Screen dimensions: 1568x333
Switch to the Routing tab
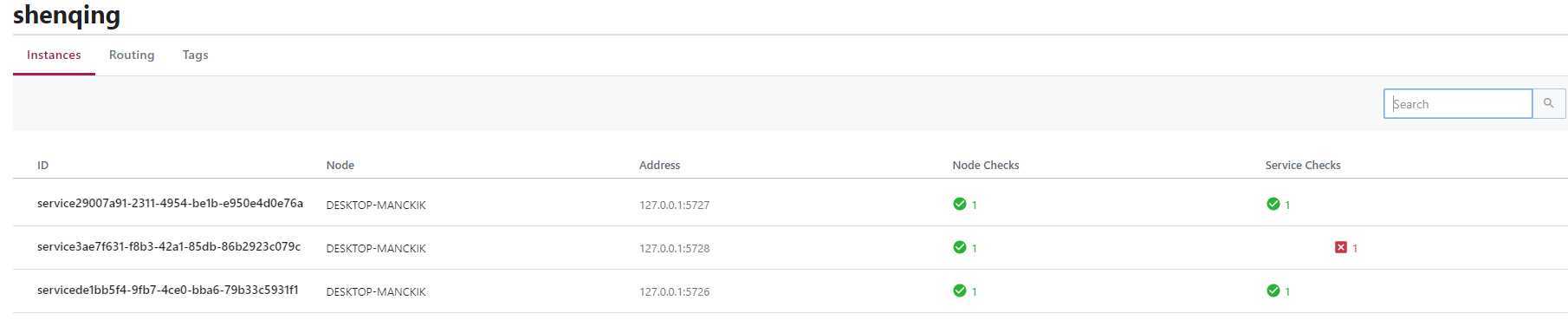(x=132, y=55)
